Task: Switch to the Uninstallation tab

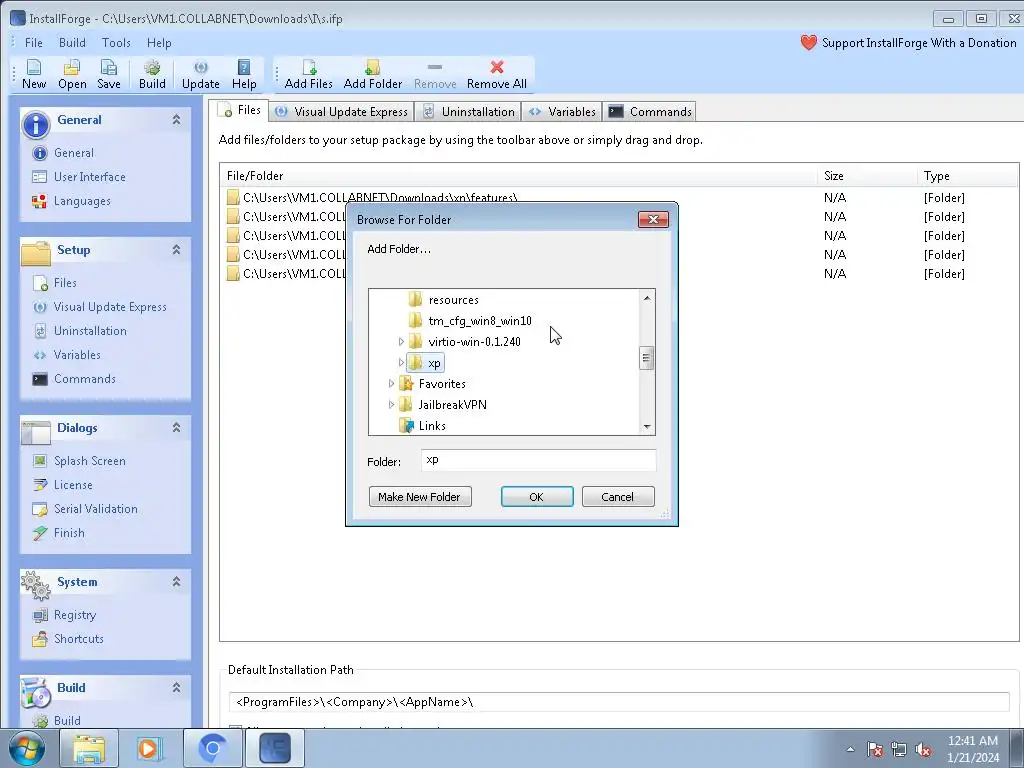Action: tap(468, 112)
